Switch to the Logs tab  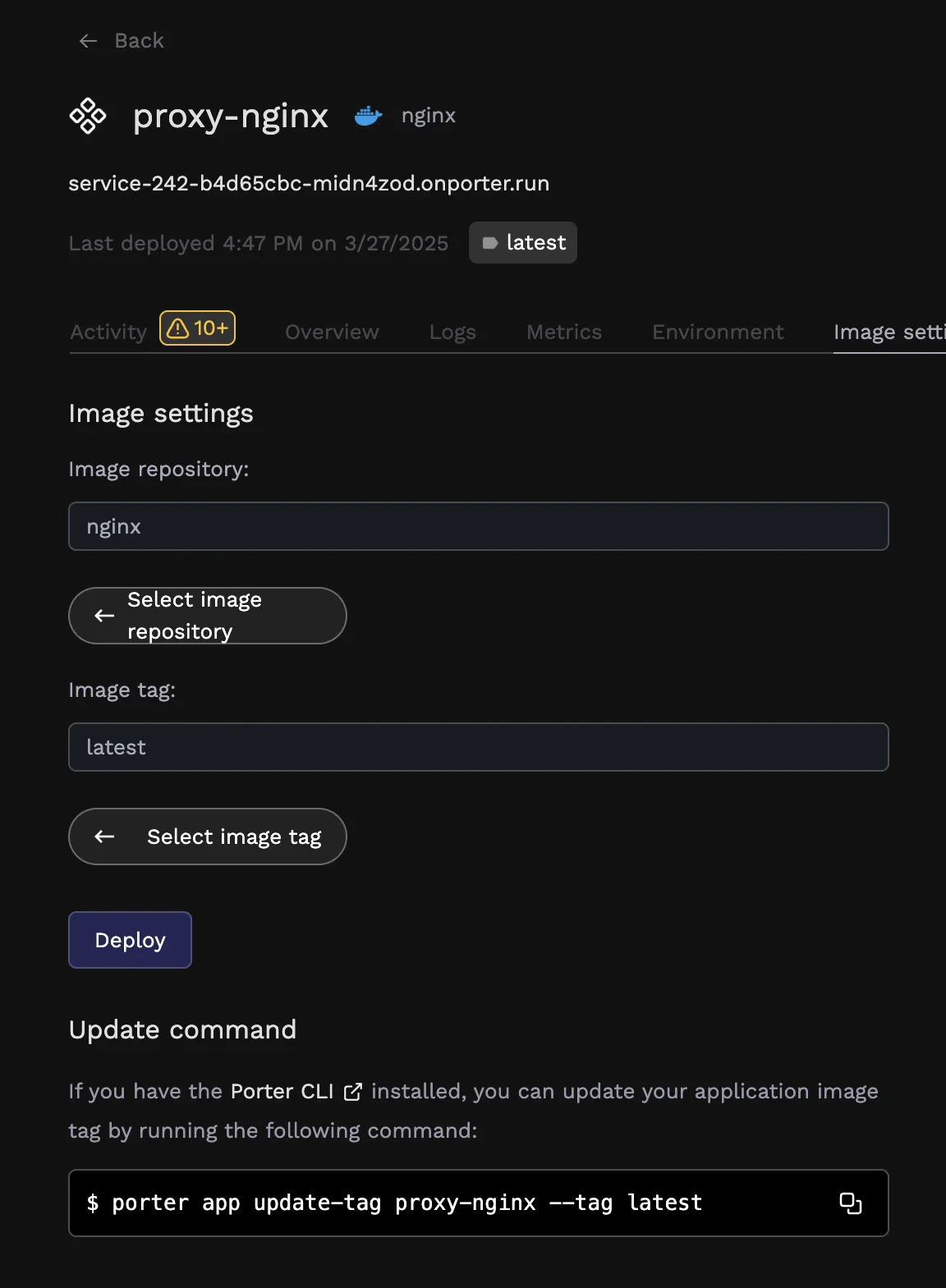click(x=452, y=332)
